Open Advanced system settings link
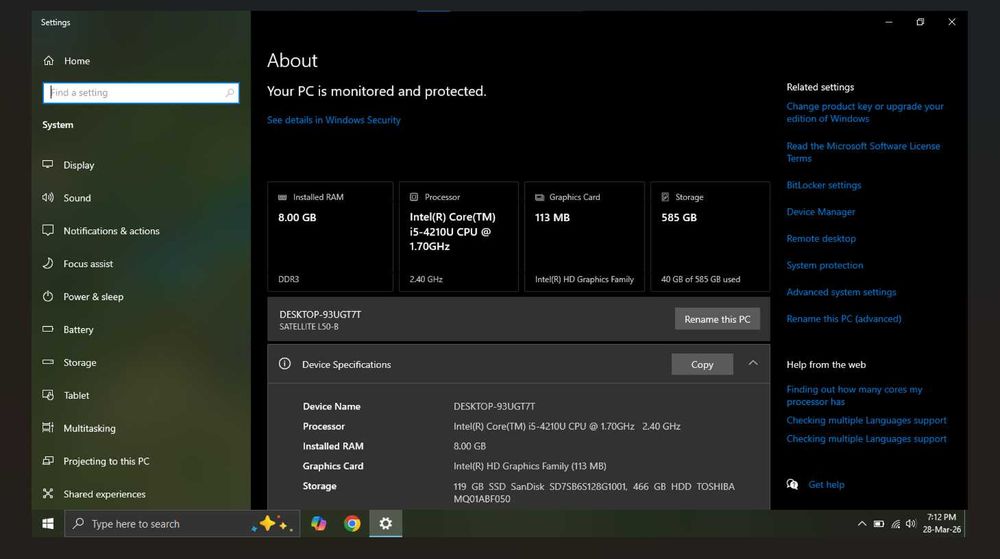This screenshot has height=559, width=1000. (841, 293)
